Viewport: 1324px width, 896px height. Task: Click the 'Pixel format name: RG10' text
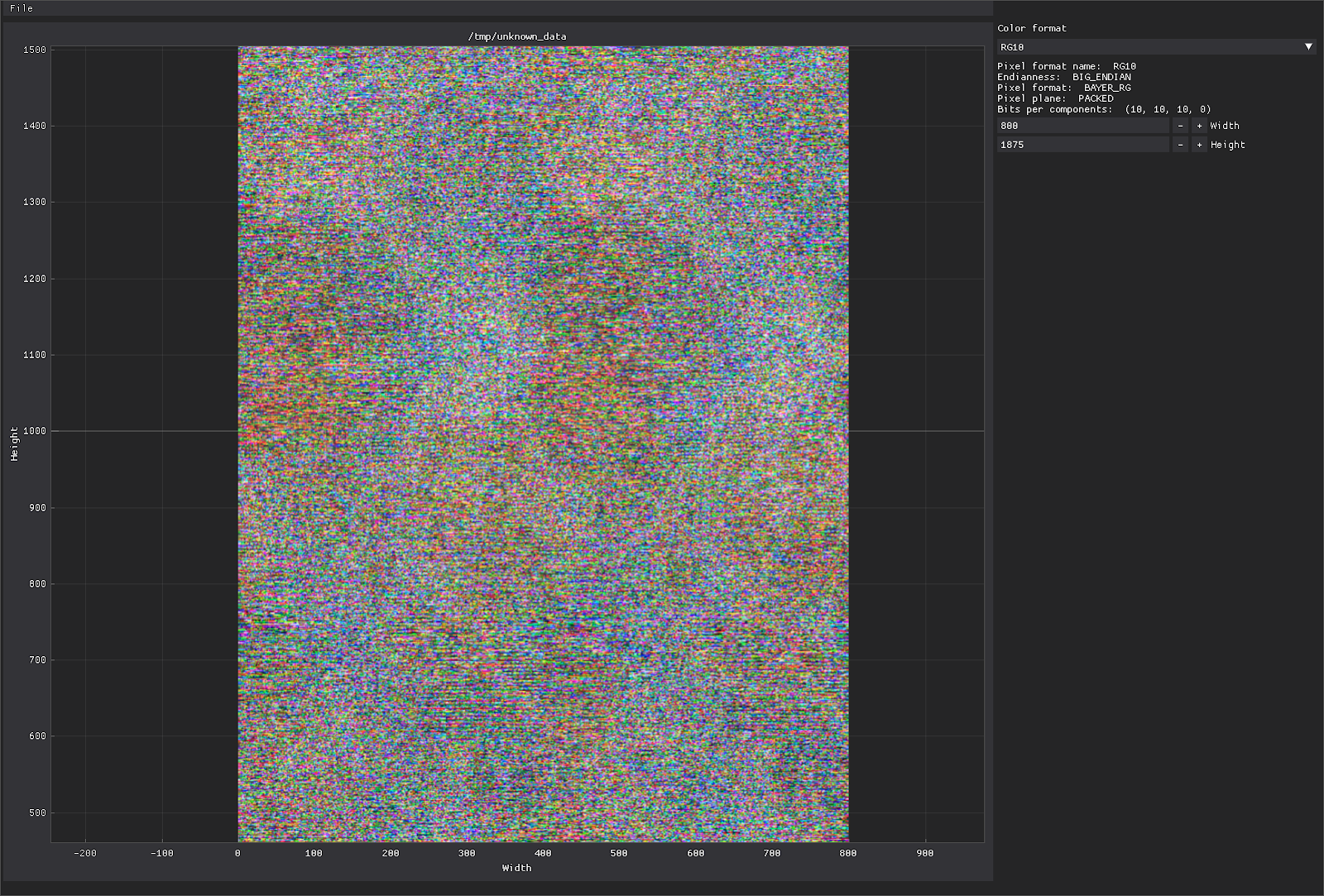pyautogui.click(x=1066, y=66)
